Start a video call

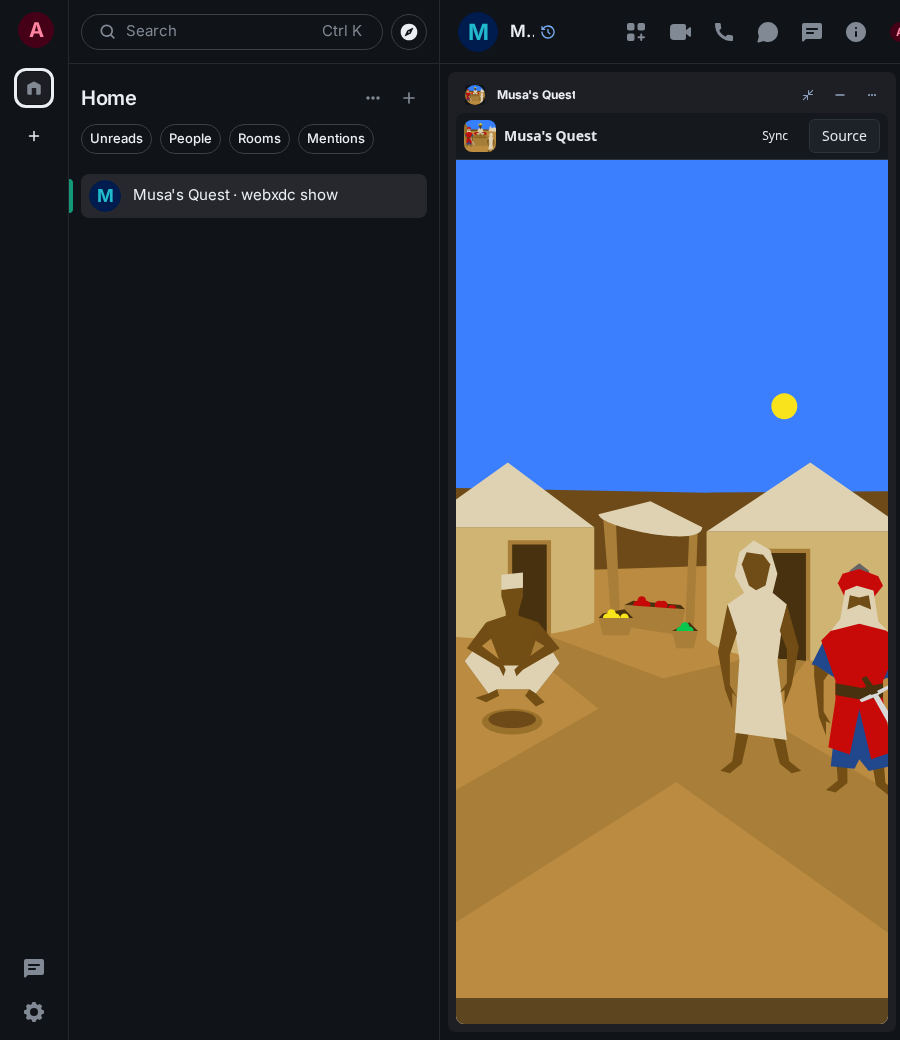pyautogui.click(x=680, y=32)
